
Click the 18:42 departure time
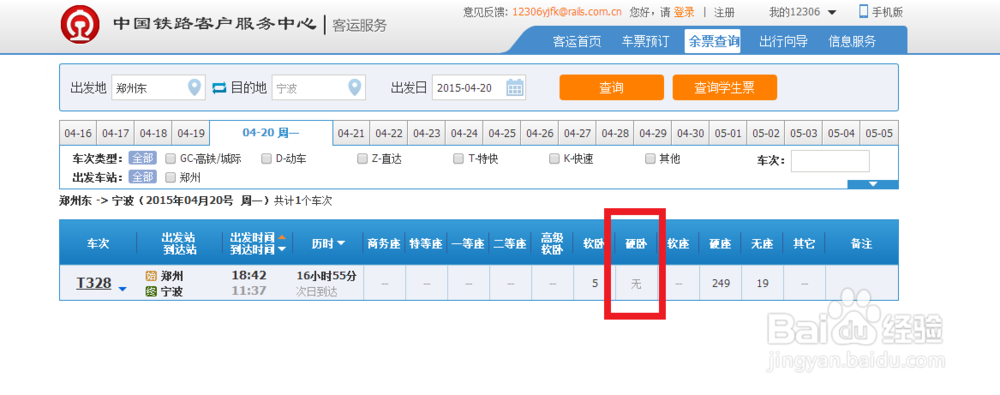[249, 276]
